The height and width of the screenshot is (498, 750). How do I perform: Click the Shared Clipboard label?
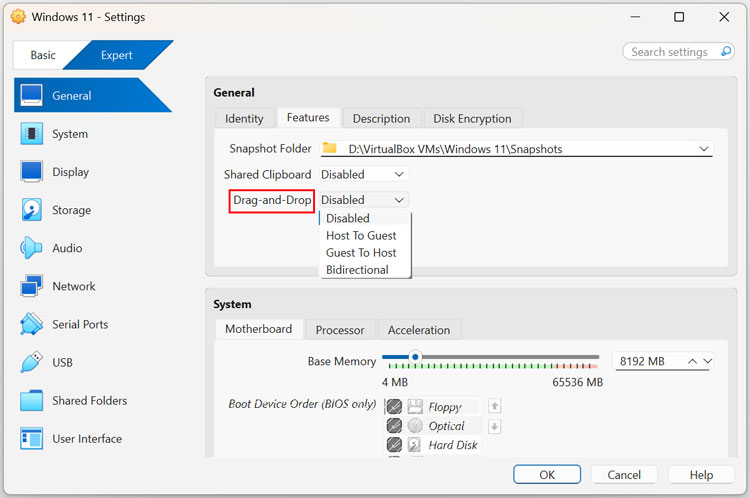267,175
